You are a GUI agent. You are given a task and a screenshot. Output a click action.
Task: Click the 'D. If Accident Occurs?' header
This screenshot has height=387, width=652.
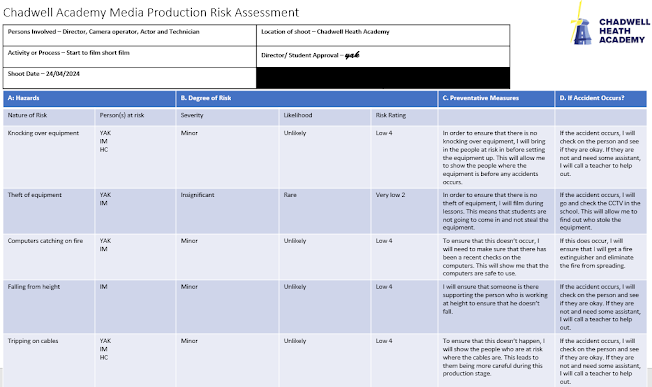pos(601,99)
